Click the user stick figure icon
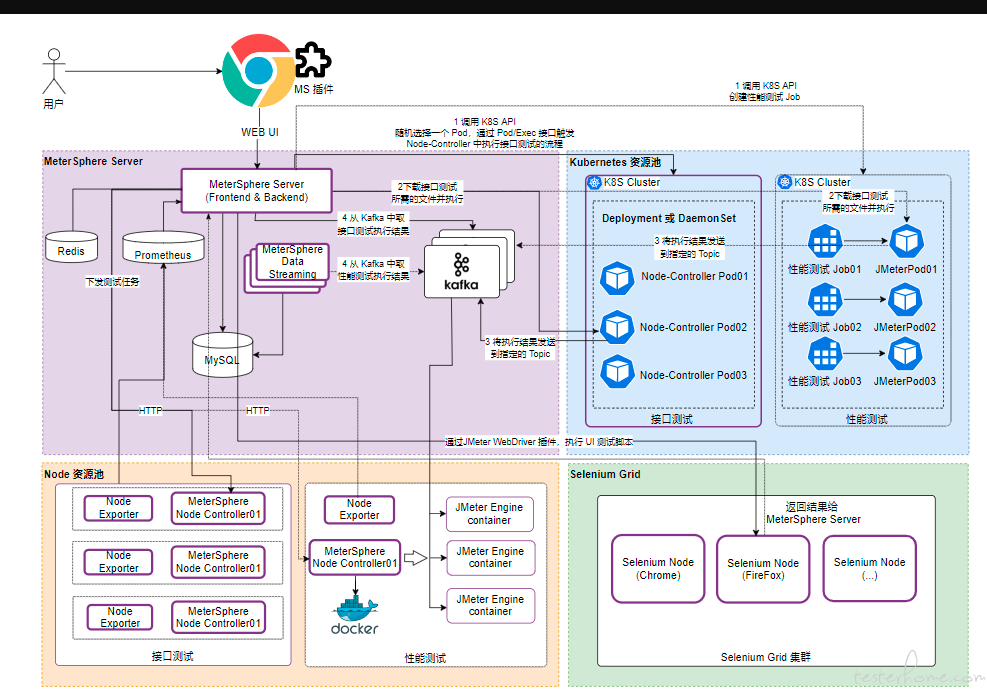This screenshot has width=987, height=697. coord(54,71)
